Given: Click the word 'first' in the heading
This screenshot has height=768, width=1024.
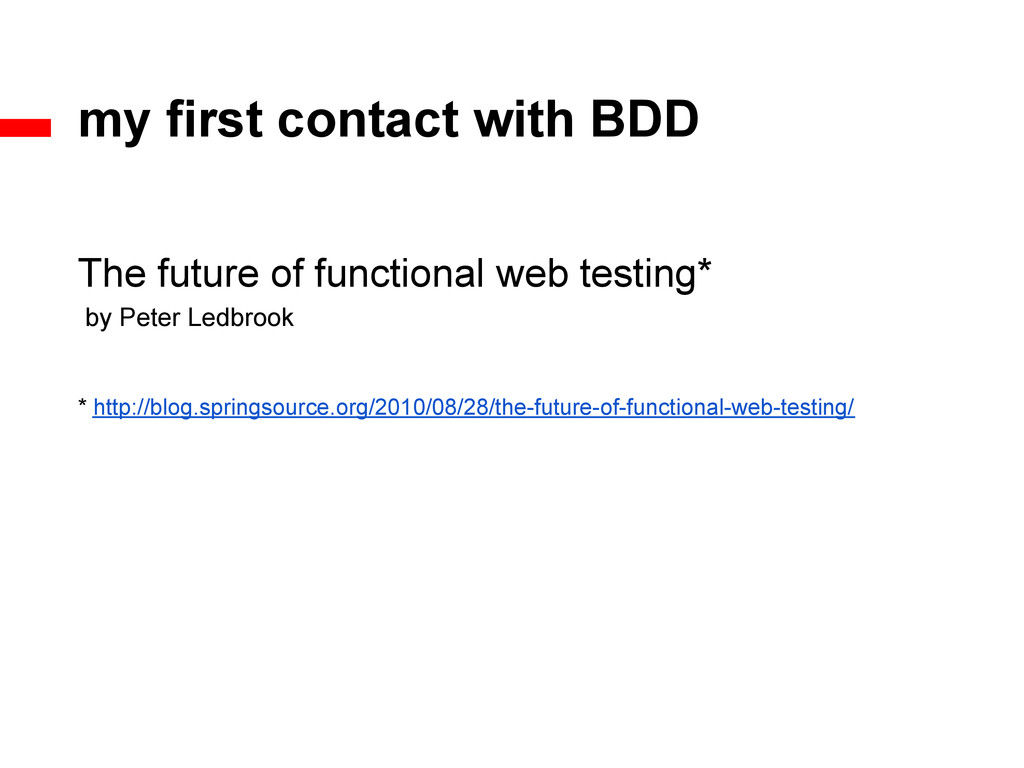Looking at the screenshot, I should 214,119.
